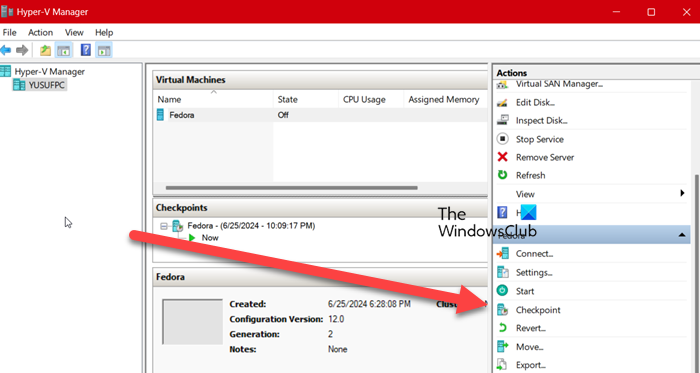Toggle the Show/Hide Console Tree toolbar icon

coord(64,50)
